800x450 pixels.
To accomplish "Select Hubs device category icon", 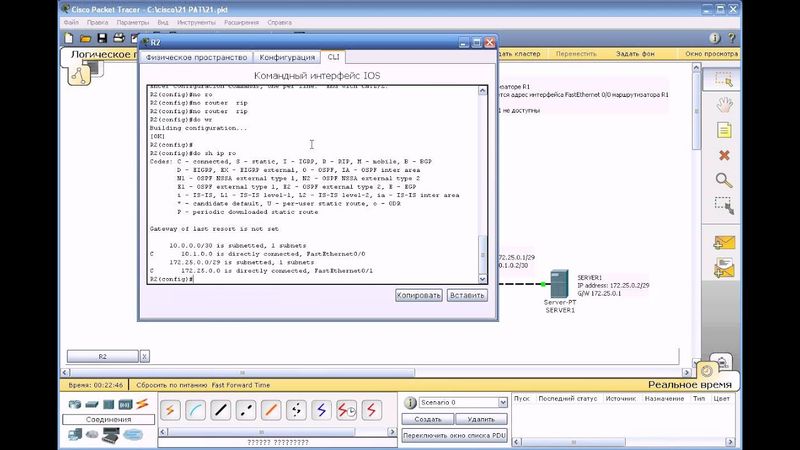I will point(109,405).
